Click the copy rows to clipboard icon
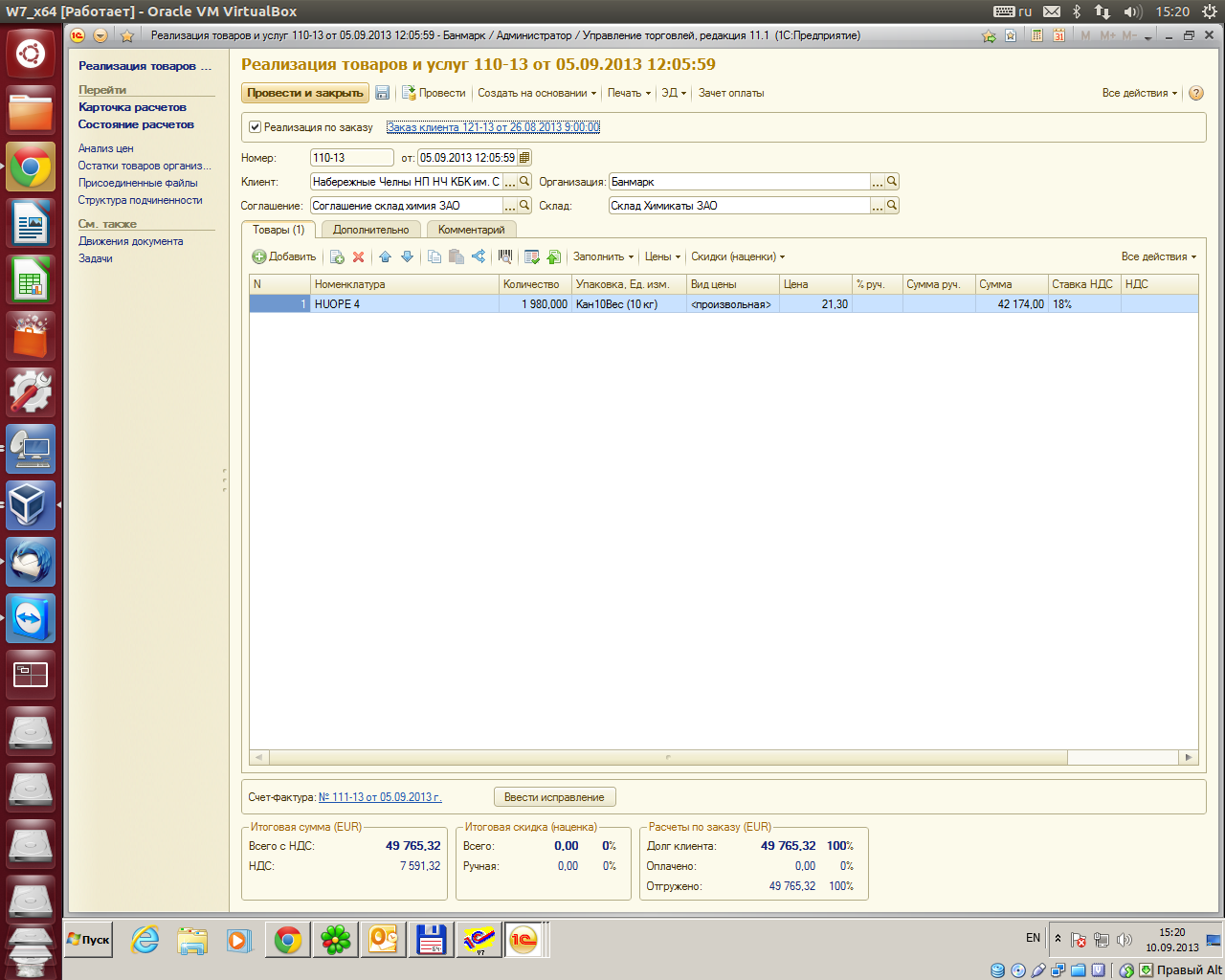The width and height of the screenshot is (1225, 980). coord(434,256)
